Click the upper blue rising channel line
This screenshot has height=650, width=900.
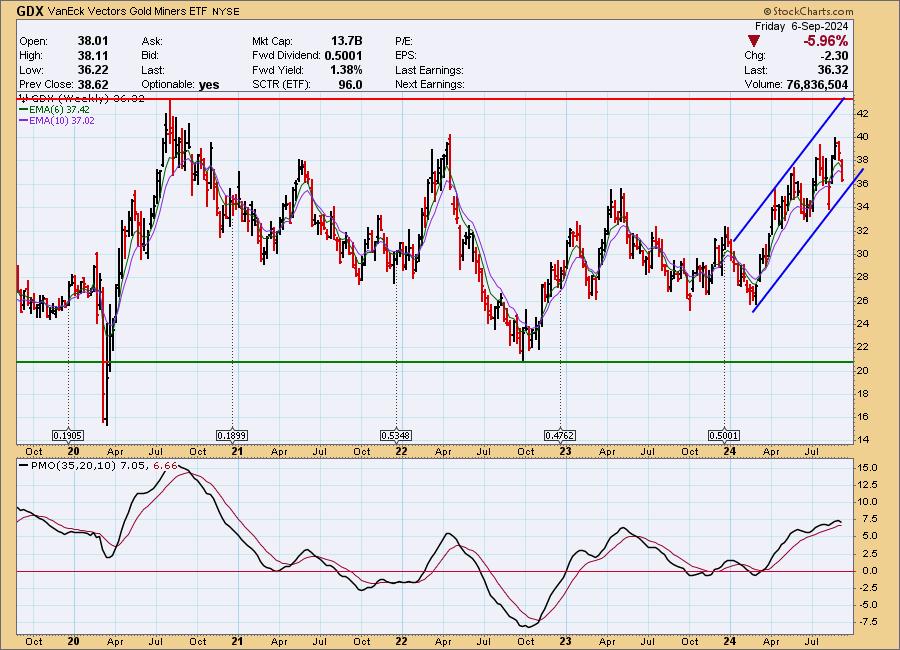(789, 170)
